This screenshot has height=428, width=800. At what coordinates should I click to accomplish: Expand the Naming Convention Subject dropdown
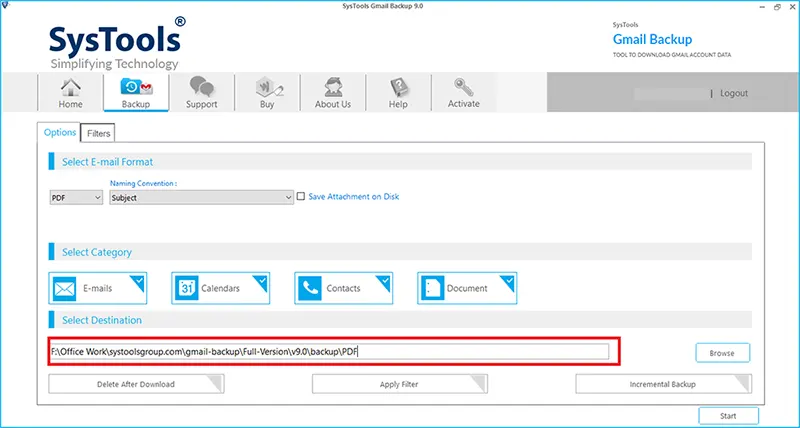202,198
